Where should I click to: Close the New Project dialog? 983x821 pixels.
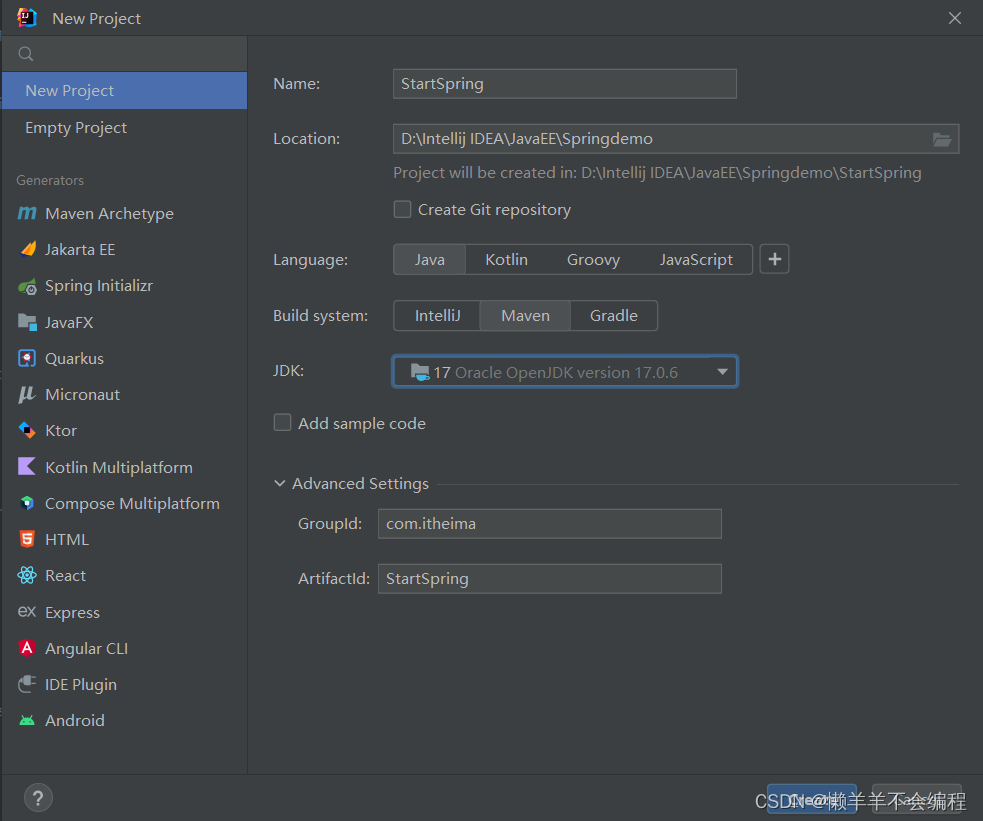[x=955, y=18]
